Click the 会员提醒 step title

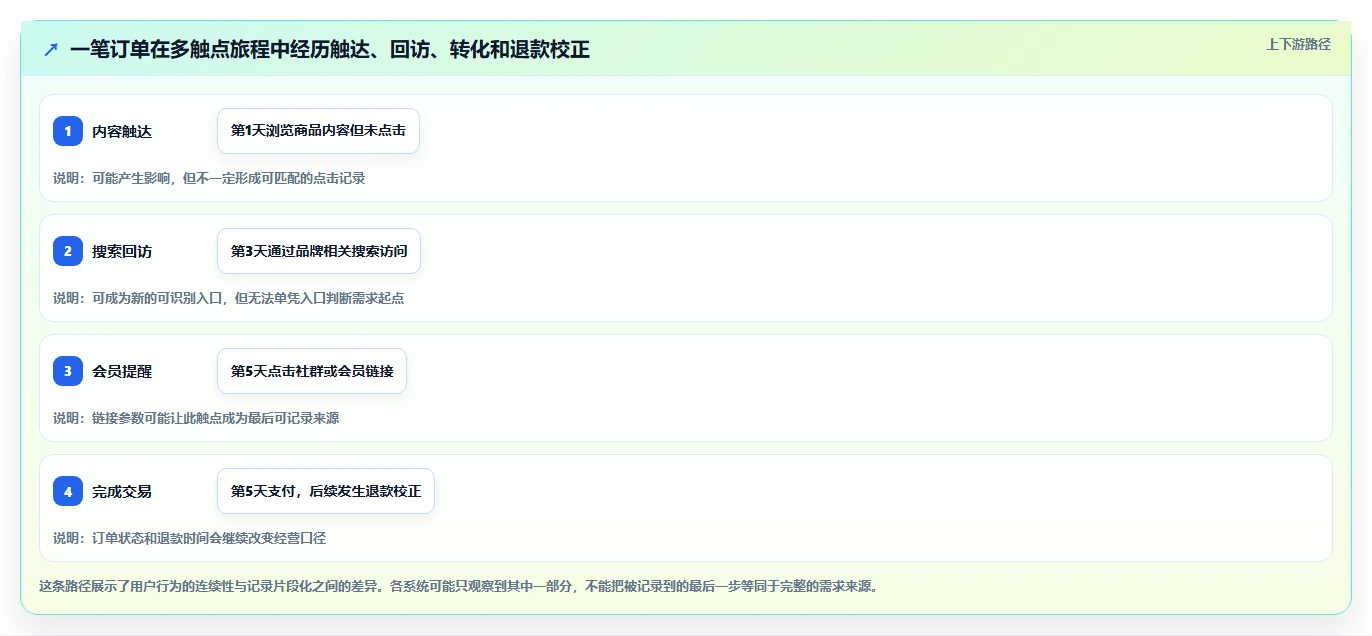[x=122, y=372]
